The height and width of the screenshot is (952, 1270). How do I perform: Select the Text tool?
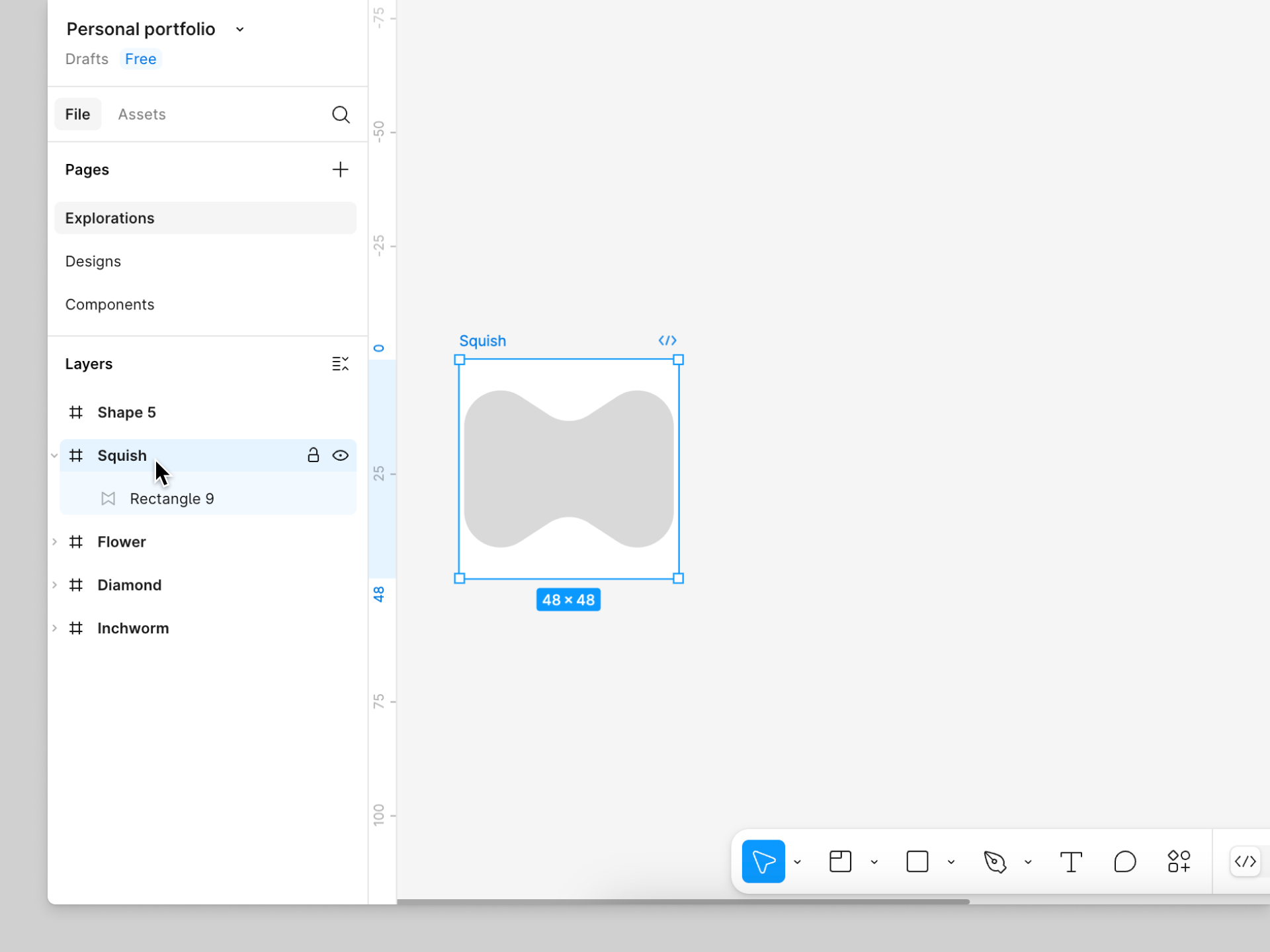[1071, 861]
